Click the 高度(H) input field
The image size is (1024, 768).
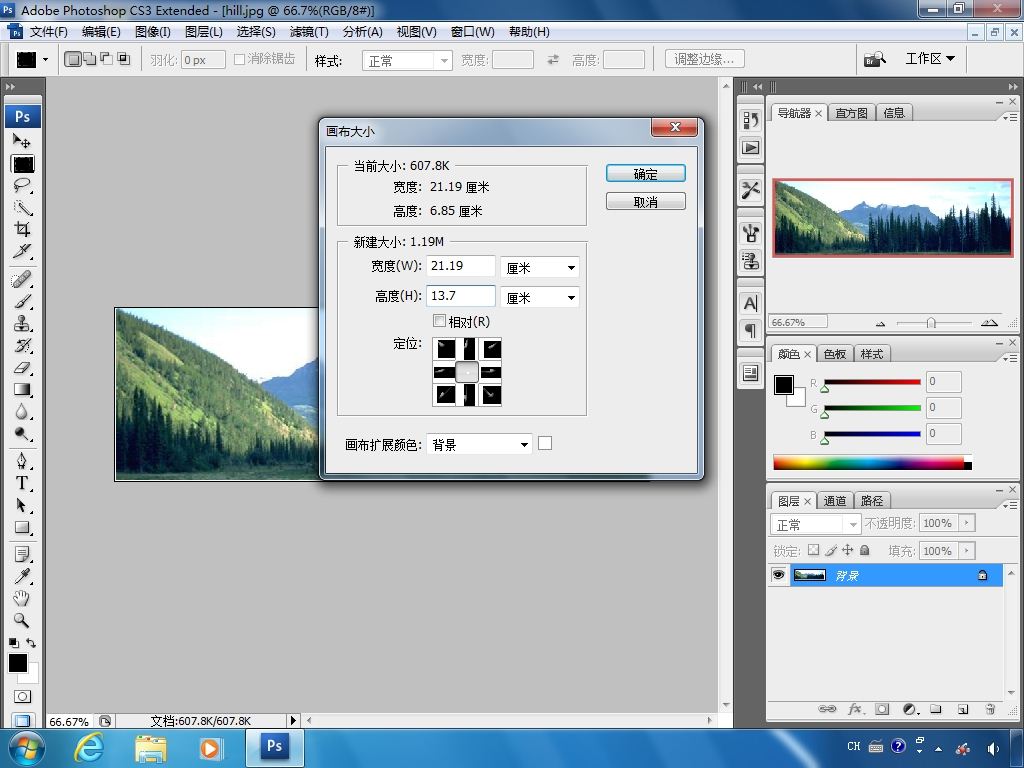(x=461, y=295)
